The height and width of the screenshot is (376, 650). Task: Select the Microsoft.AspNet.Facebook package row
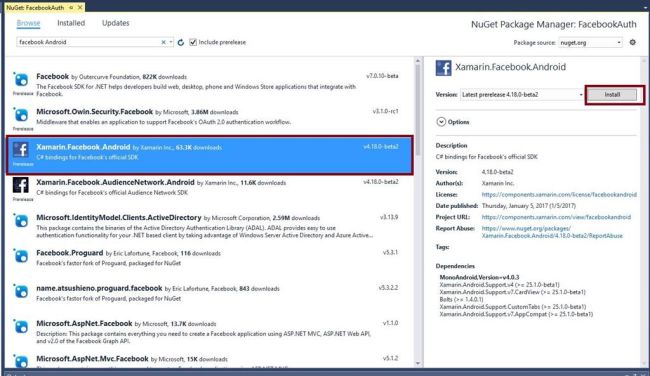(x=209, y=331)
